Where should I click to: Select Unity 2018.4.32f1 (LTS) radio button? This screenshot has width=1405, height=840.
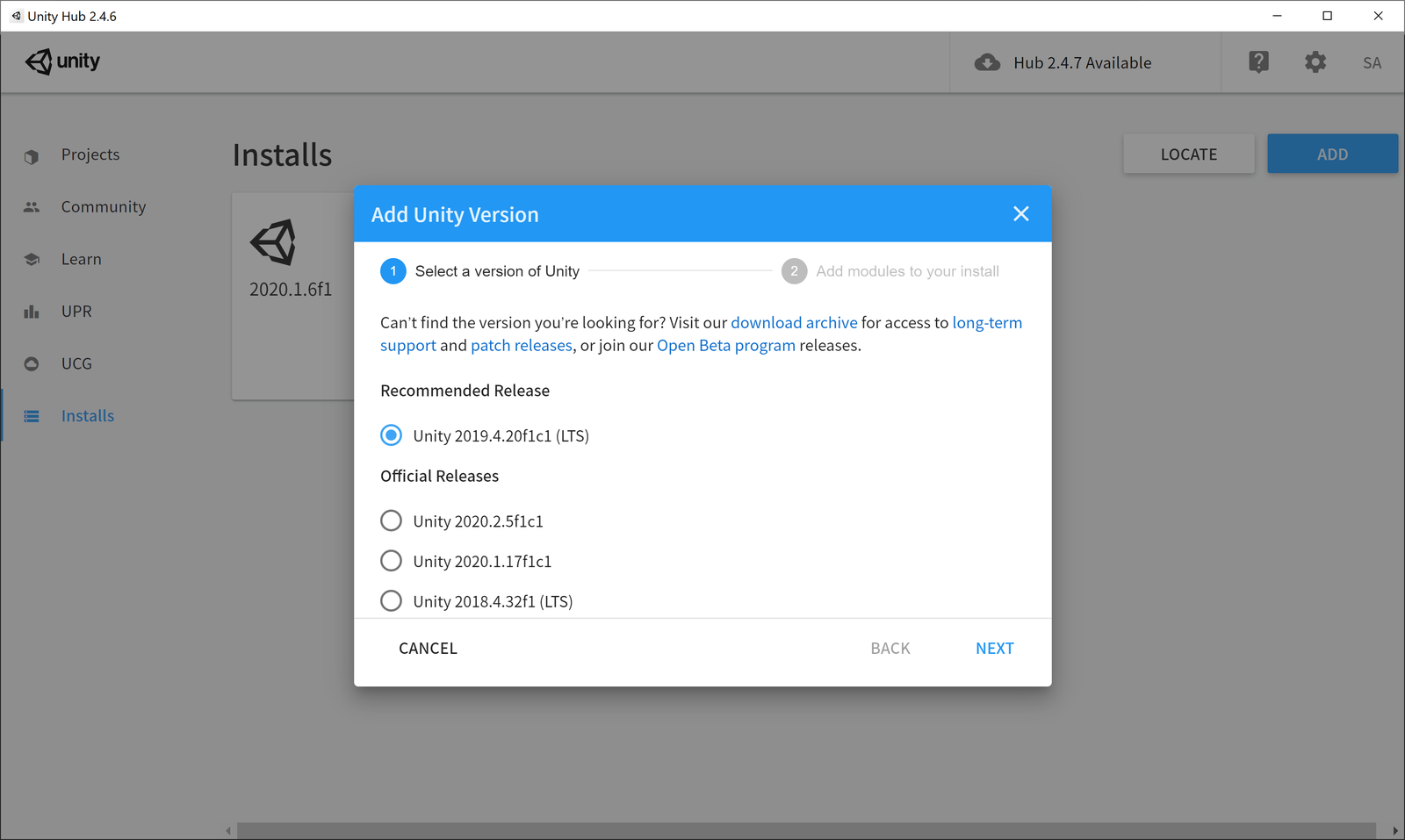[391, 600]
